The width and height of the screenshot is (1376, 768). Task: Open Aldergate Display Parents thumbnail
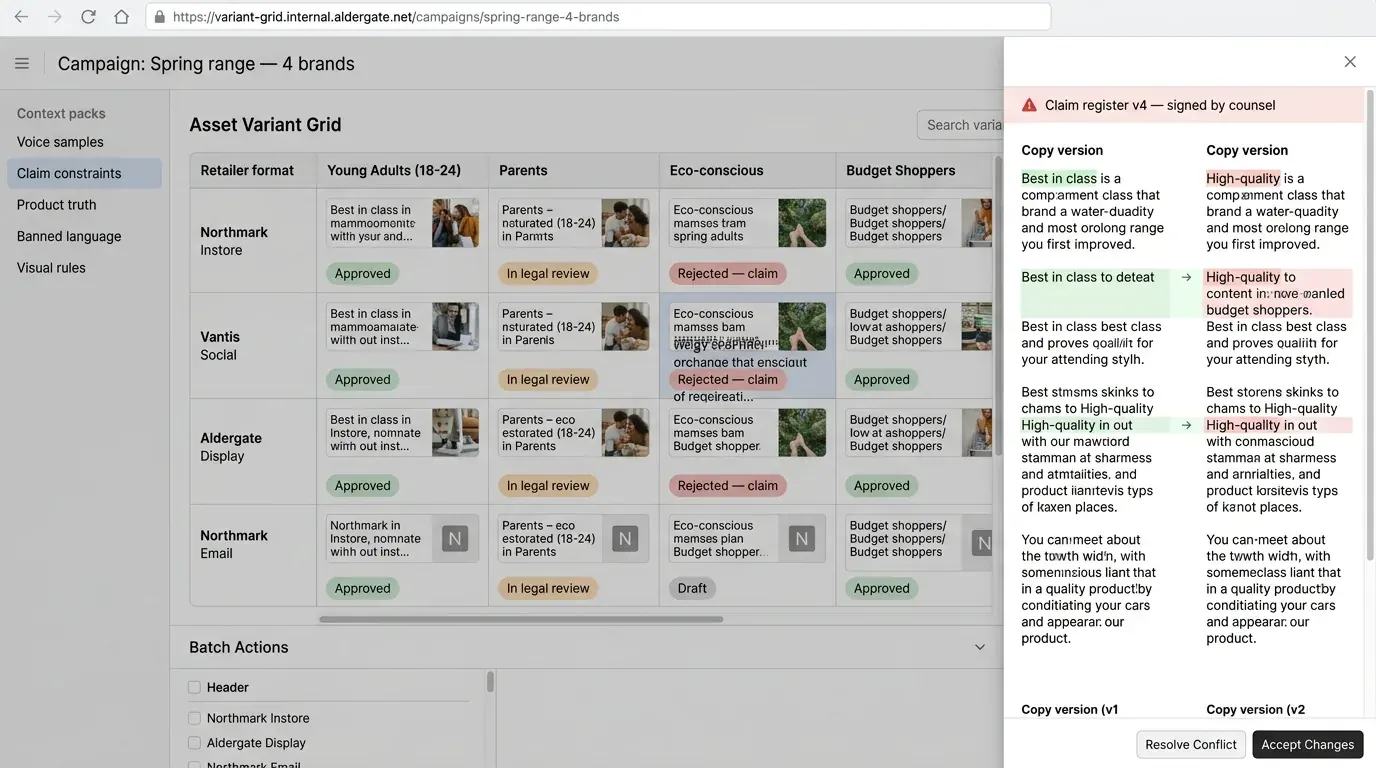tap(625, 433)
